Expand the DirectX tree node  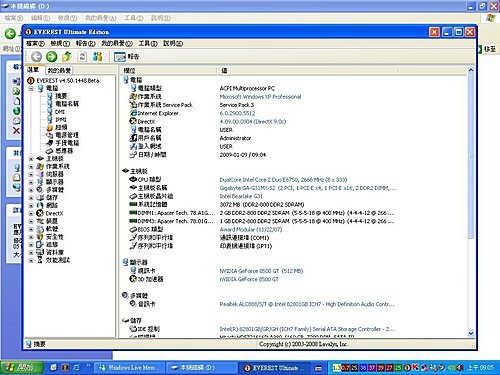click(31, 213)
